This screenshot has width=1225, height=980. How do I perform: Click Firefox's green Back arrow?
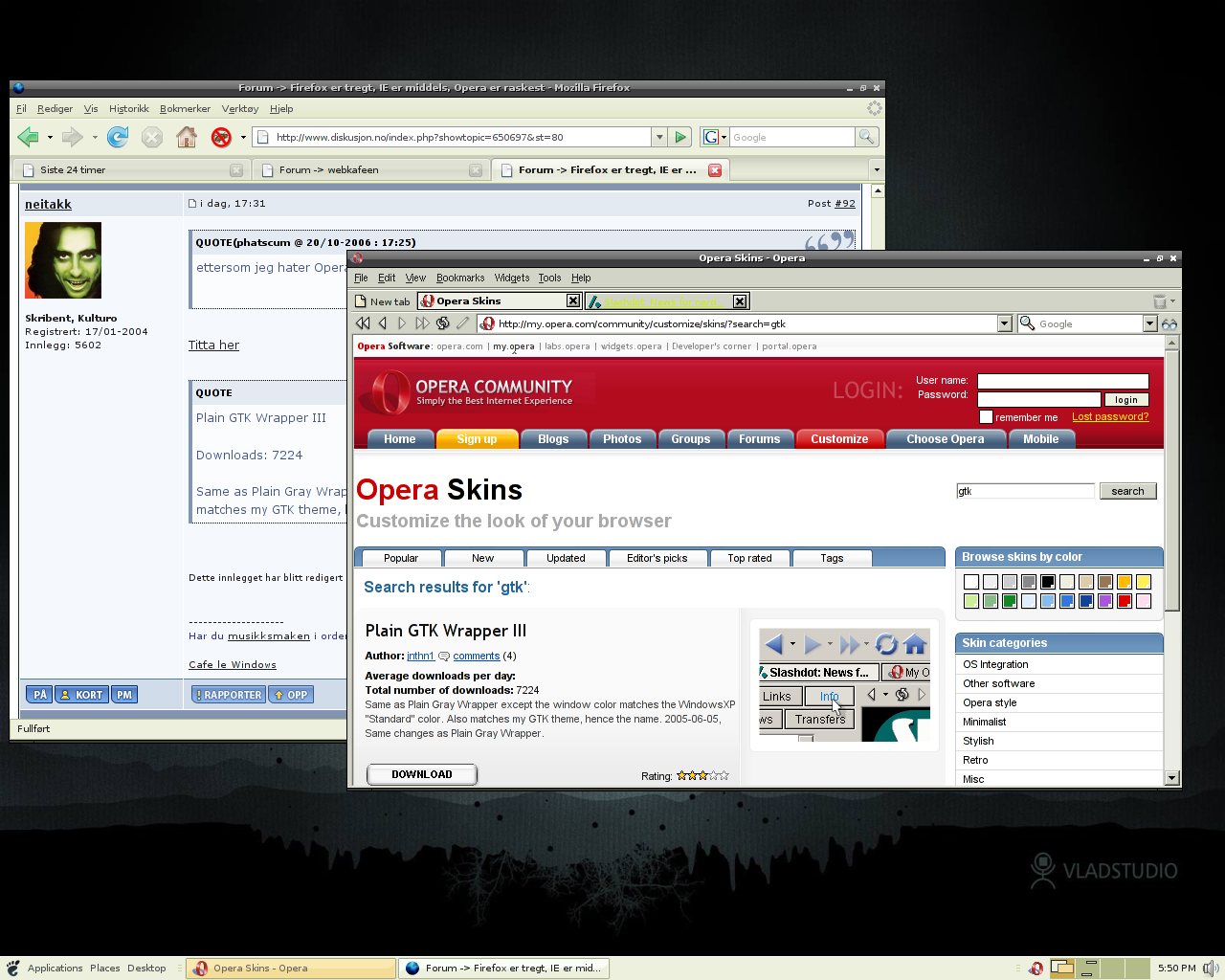[28, 137]
